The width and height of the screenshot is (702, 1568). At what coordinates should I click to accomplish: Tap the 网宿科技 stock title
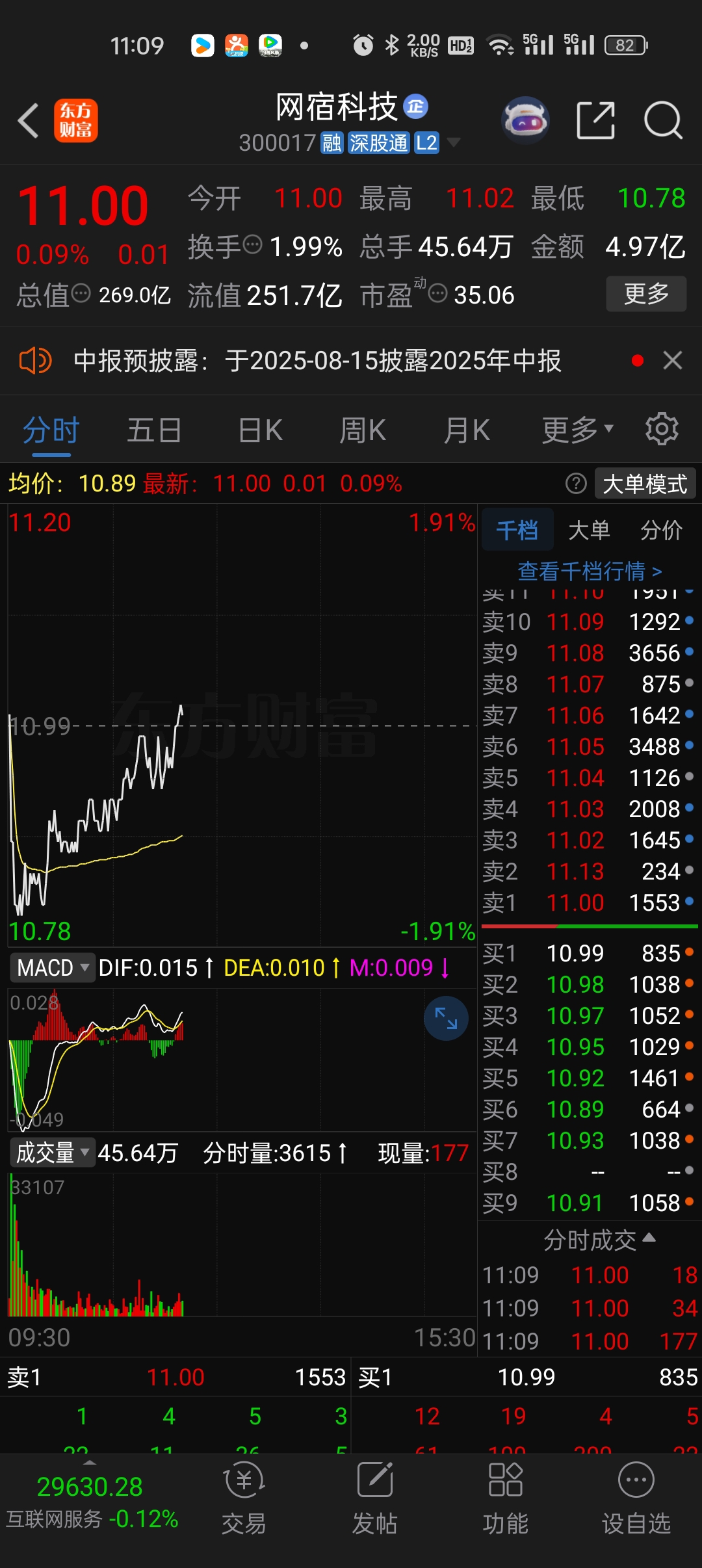tap(336, 107)
